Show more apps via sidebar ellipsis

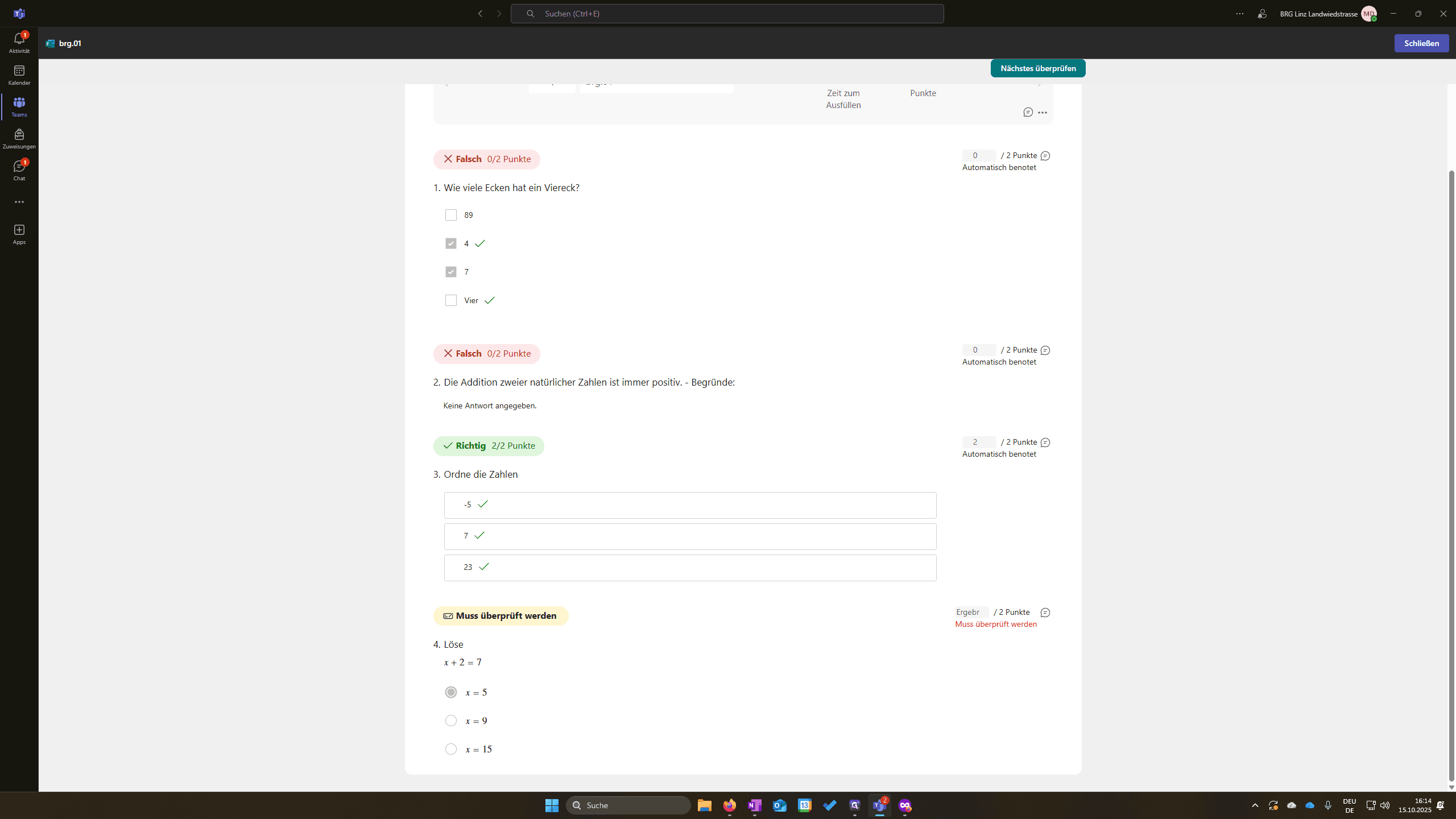(x=19, y=202)
